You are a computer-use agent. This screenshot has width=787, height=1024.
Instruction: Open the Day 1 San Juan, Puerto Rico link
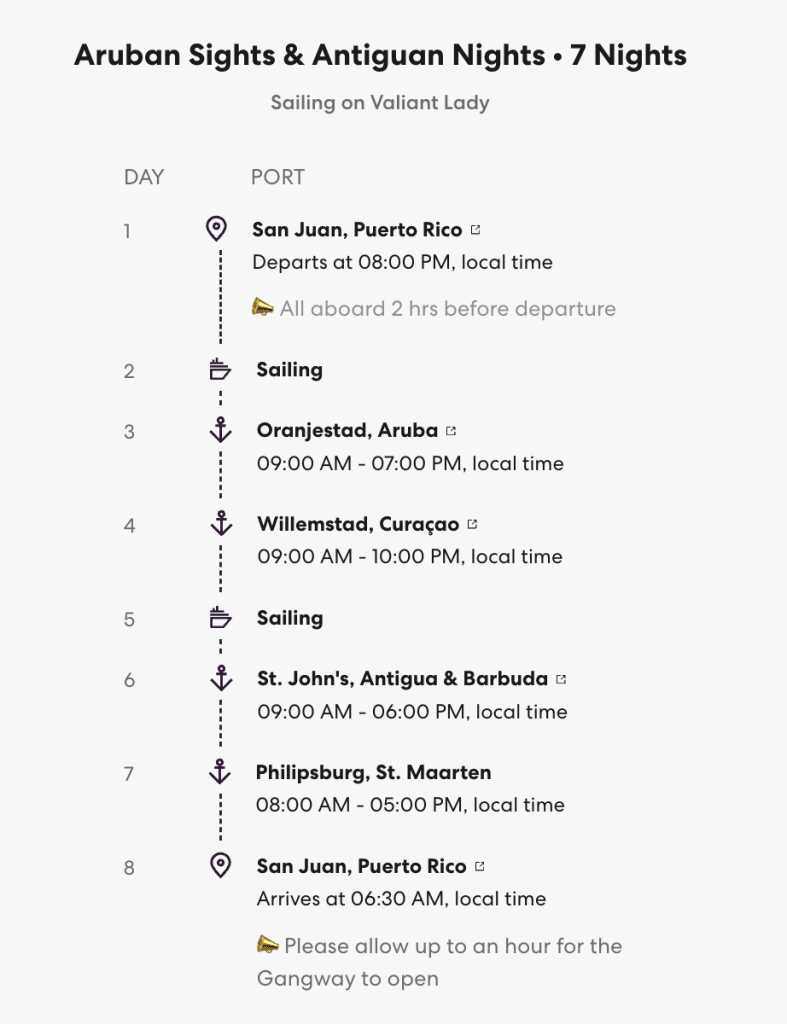tap(357, 230)
